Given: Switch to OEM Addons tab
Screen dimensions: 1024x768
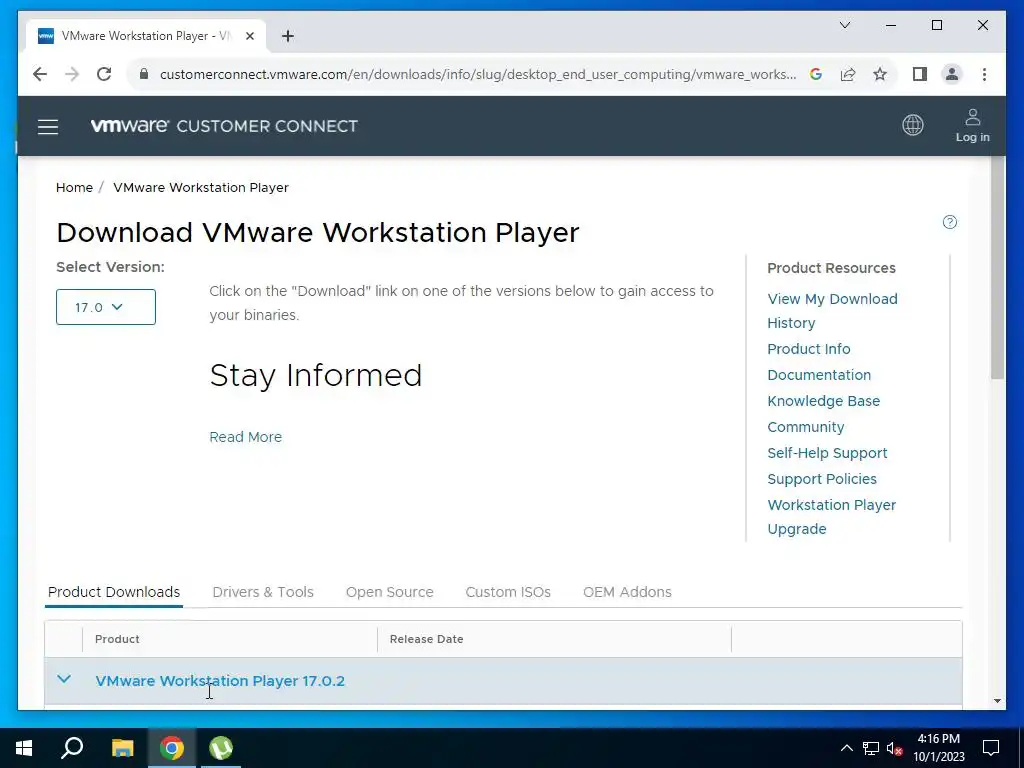Looking at the screenshot, I should coord(627,592).
